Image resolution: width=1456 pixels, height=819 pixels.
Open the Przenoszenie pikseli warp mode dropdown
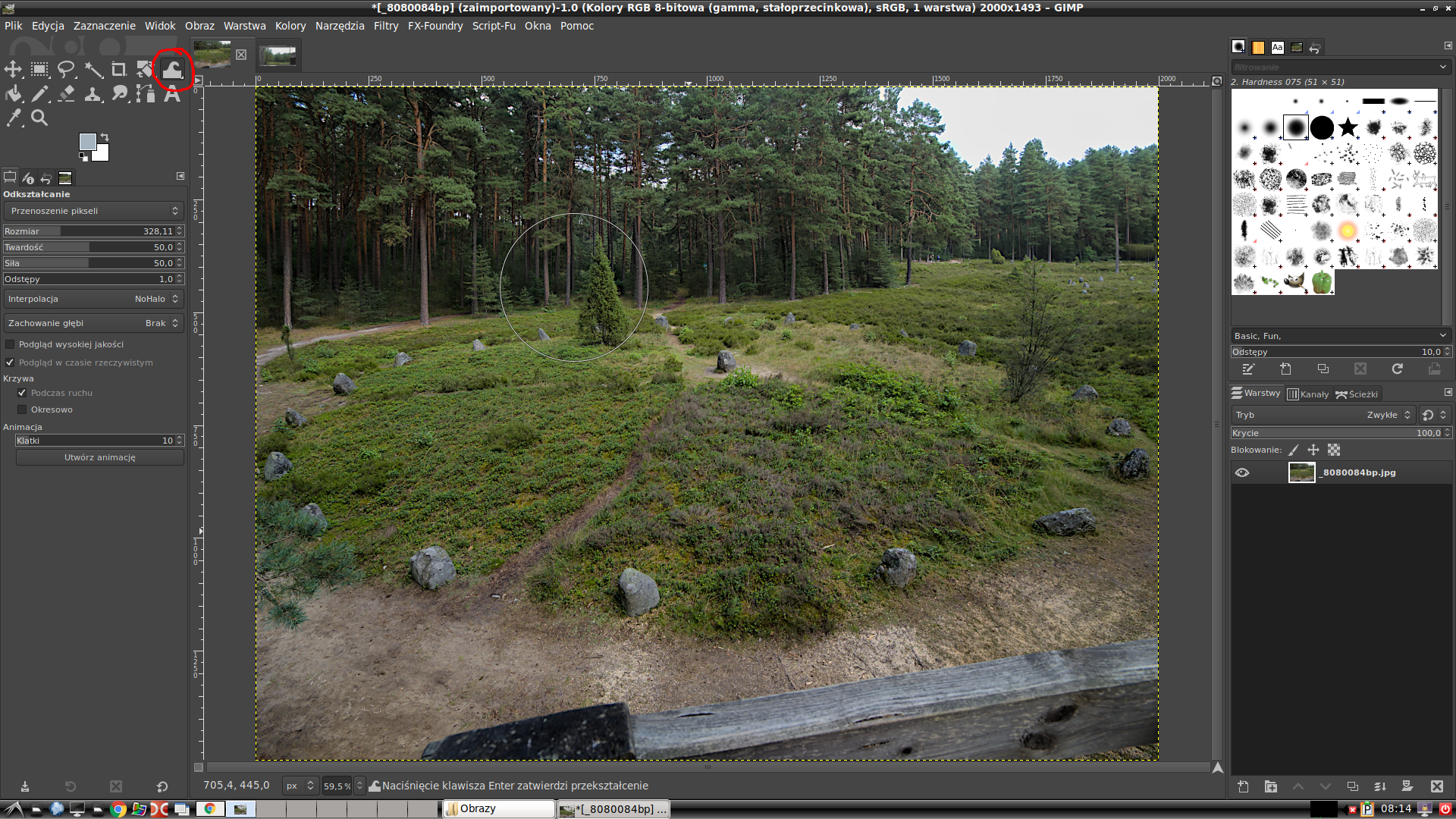[x=94, y=211]
